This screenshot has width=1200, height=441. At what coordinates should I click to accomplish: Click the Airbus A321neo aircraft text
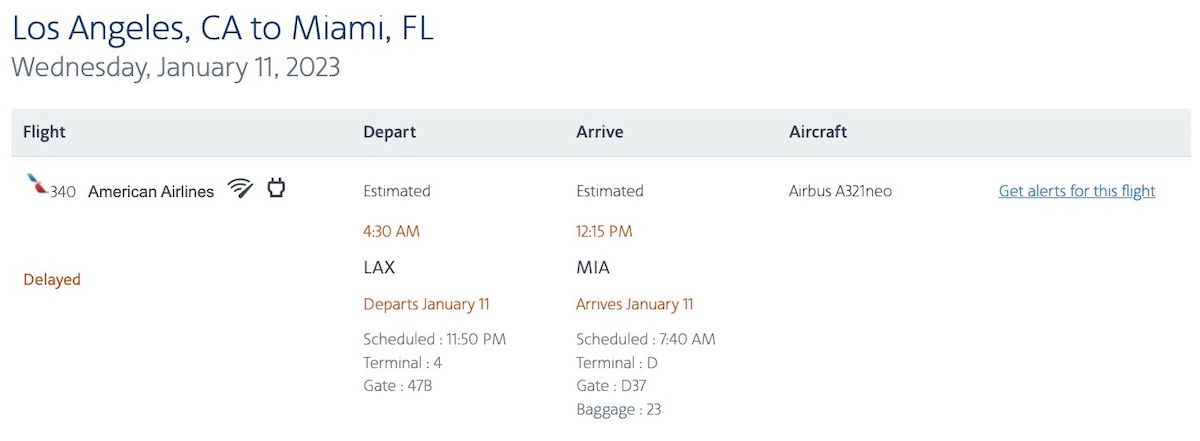click(x=841, y=191)
